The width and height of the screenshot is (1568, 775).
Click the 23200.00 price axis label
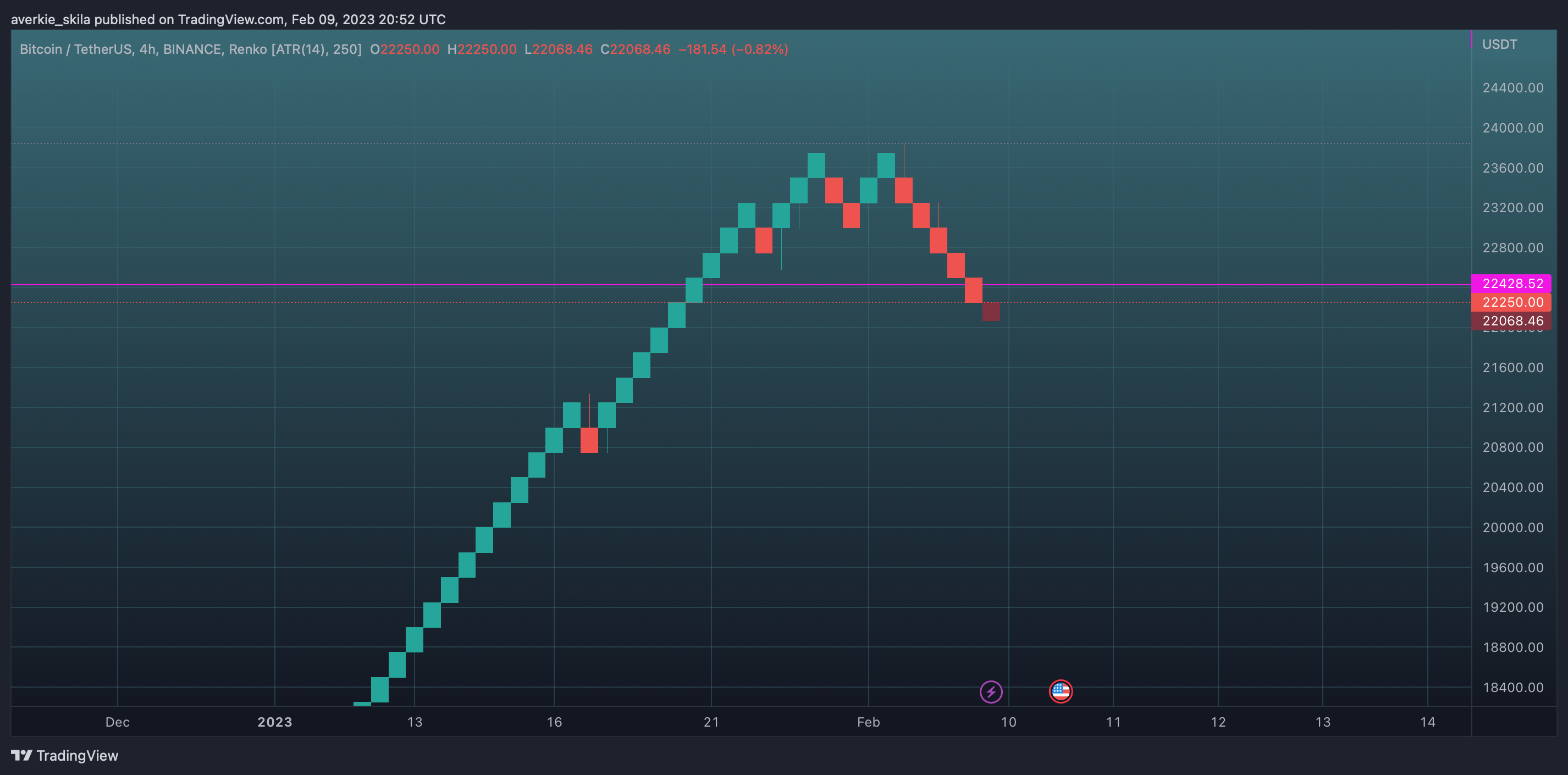click(1513, 207)
